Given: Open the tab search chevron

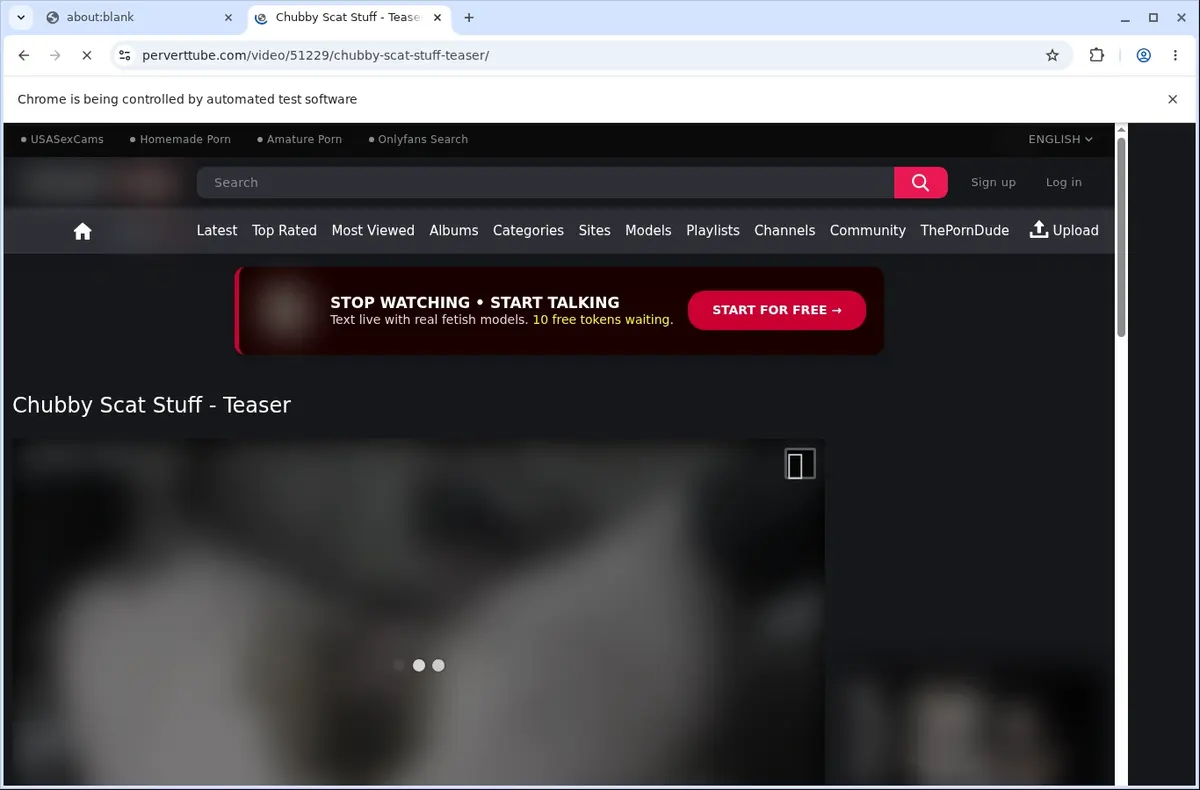Looking at the screenshot, I should tap(20, 17).
